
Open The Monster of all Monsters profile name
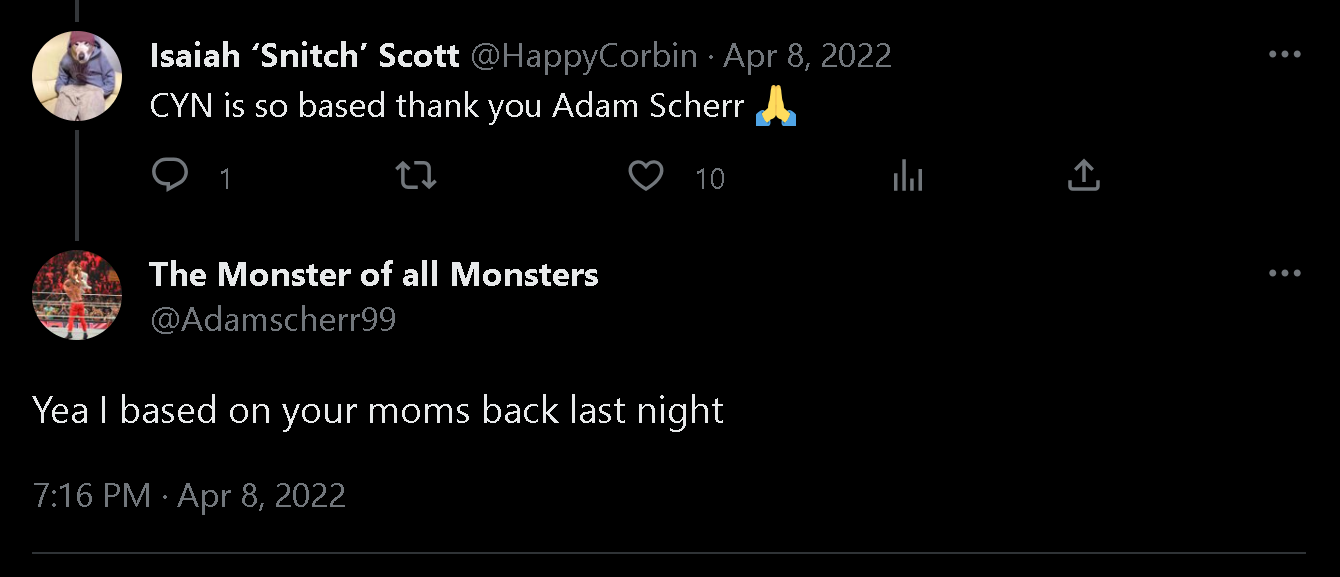pyautogui.click(x=374, y=274)
